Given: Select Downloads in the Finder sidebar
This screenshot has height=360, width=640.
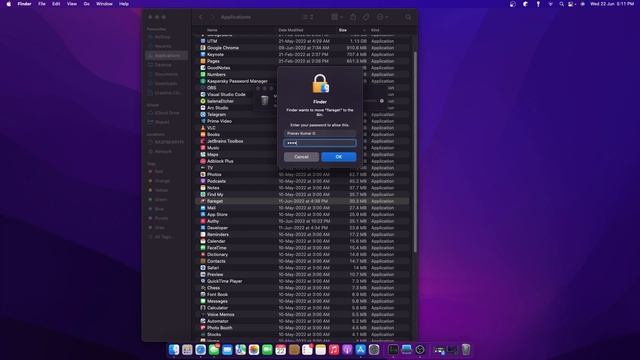Looking at the screenshot, I should point(167,84).
